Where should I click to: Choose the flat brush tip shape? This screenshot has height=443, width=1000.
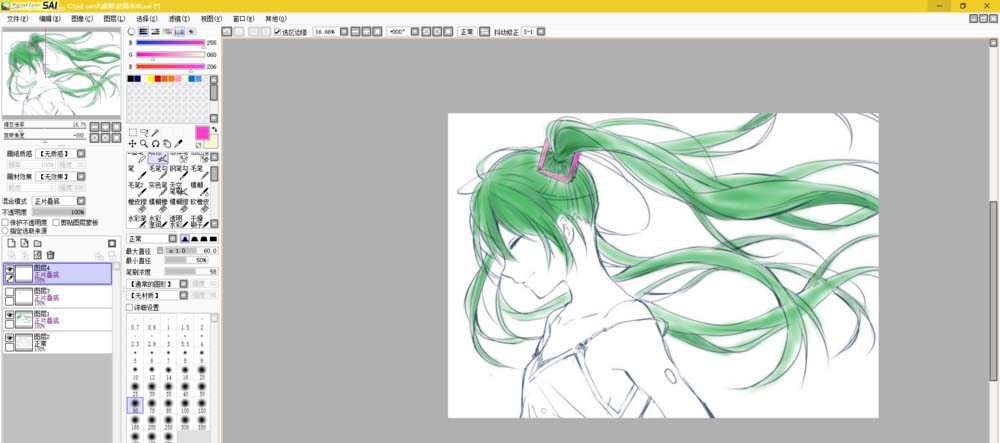click(213, 238)
